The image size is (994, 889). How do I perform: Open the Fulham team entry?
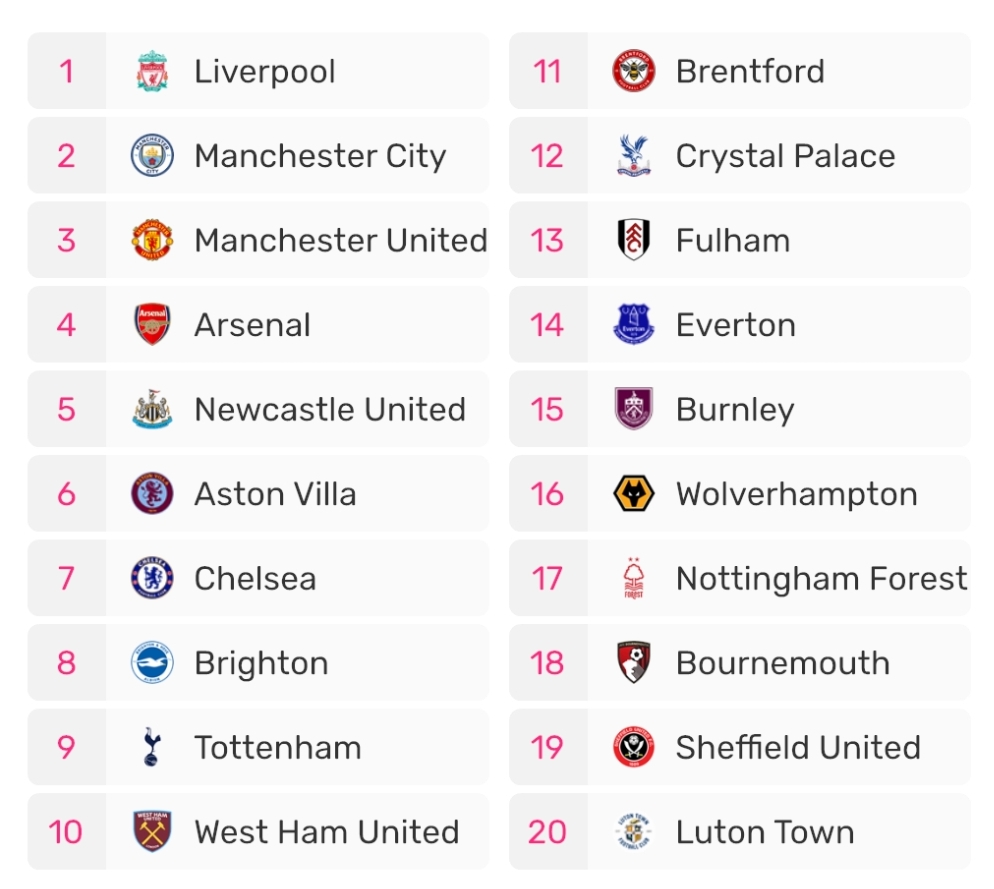point(733,241)
